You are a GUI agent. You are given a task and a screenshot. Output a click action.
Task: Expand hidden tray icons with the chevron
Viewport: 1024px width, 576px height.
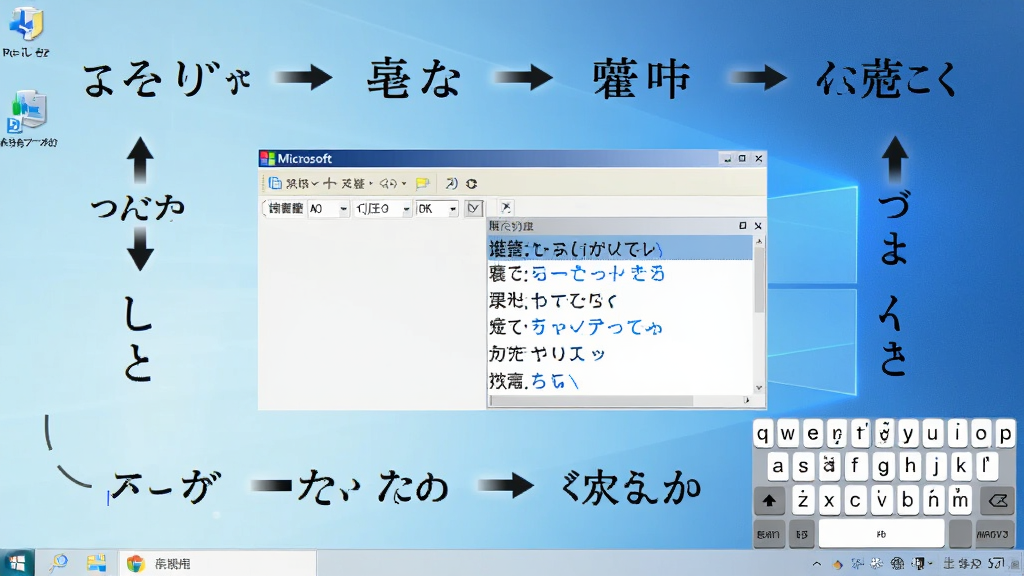[x=816, y=564]
